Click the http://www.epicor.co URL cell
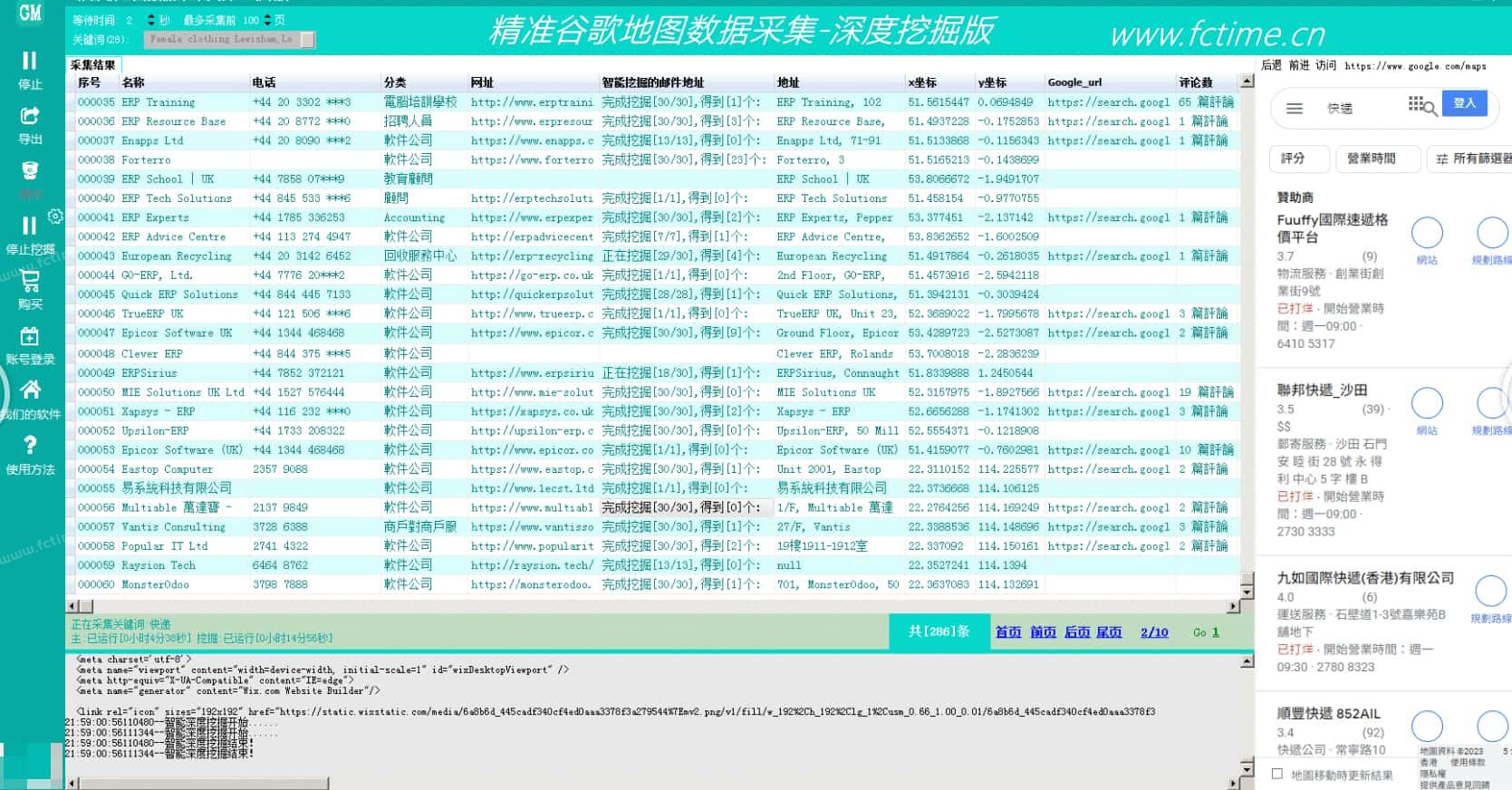The height and width of the screenshot is (790, 1512). point(532,450)
